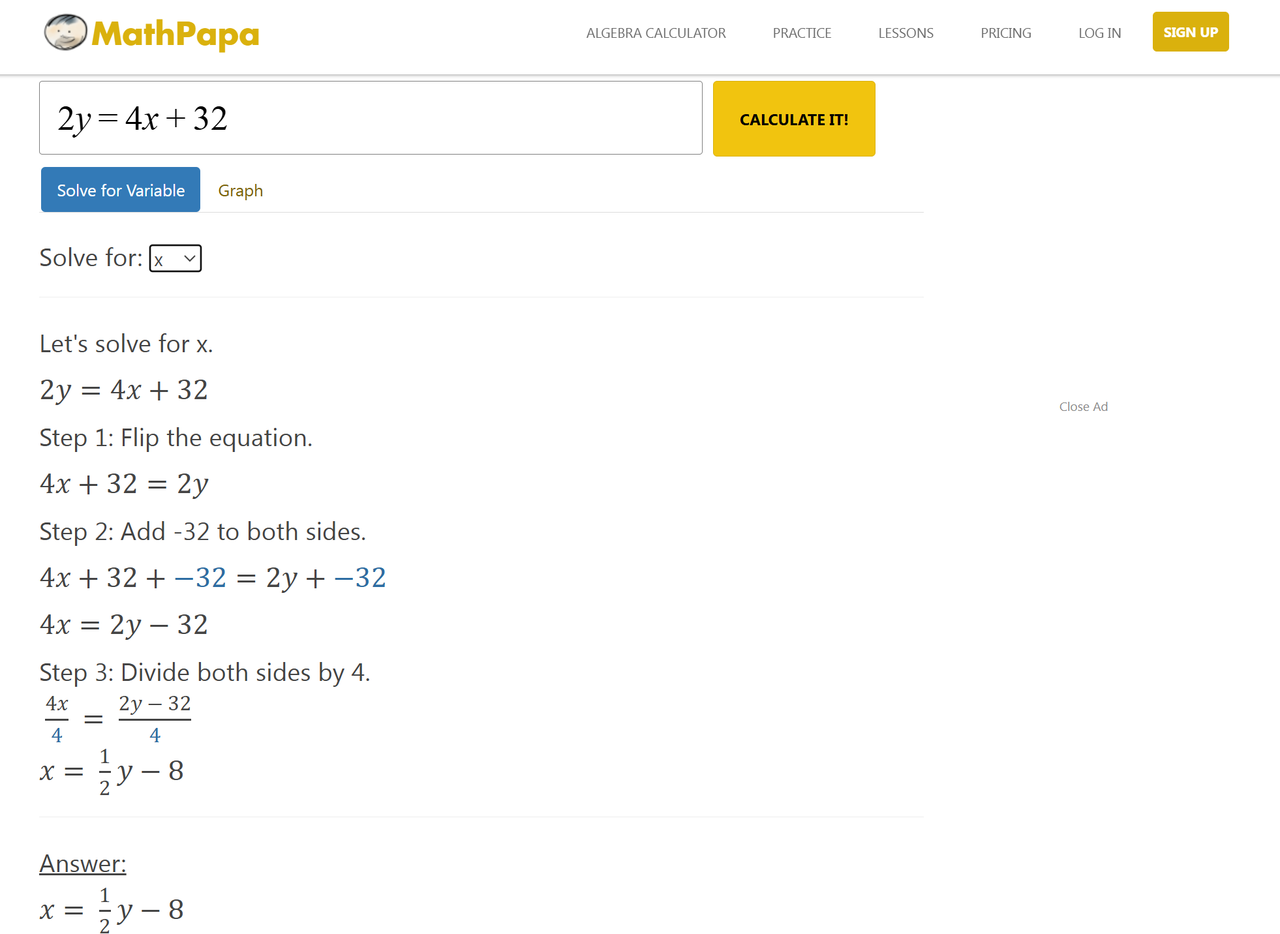Click the Step 3 divide by 4 text

pyautogui.click(x=205, y=672)
